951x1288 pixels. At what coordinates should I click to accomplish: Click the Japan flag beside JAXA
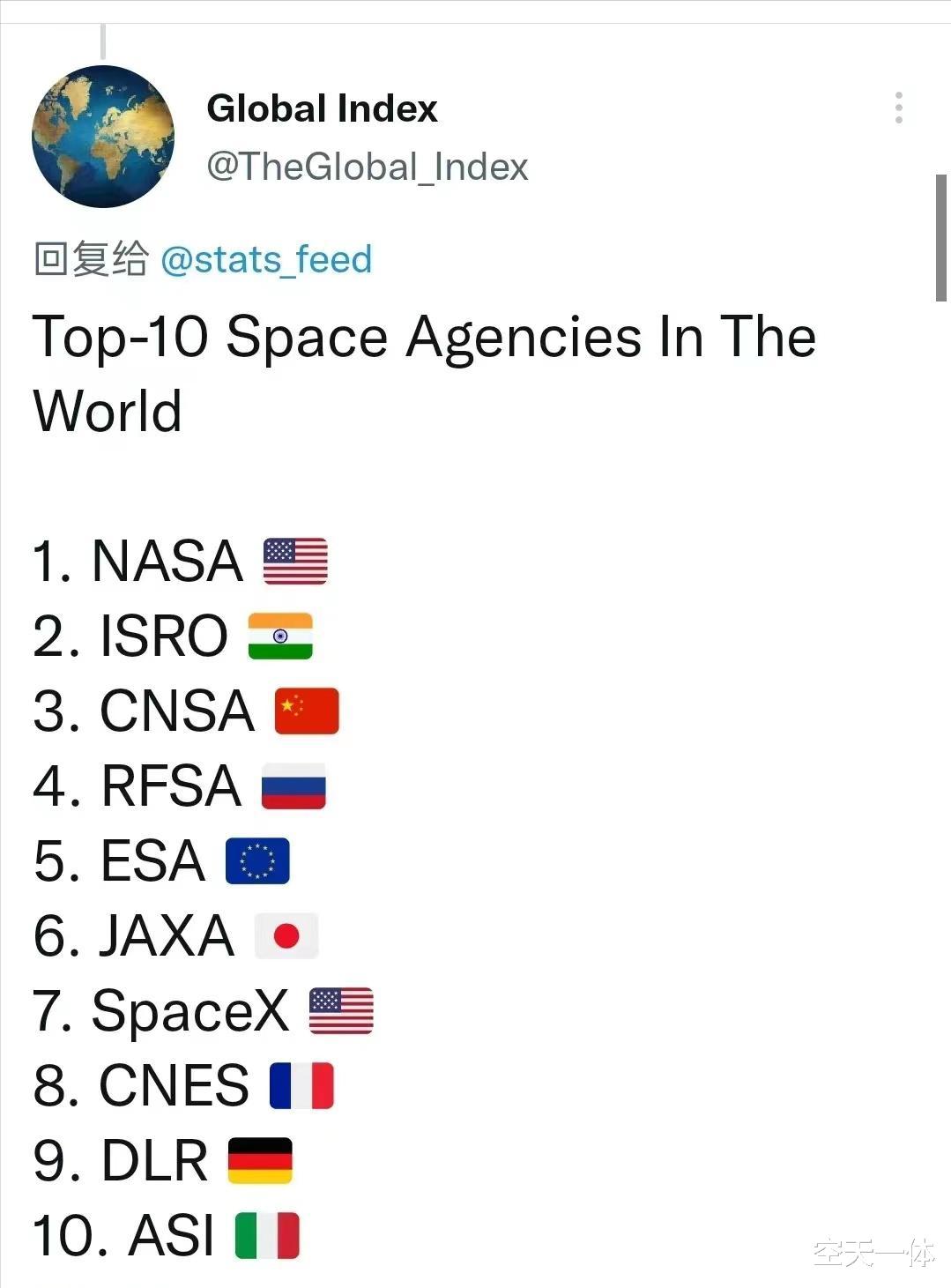click(286, 936)
